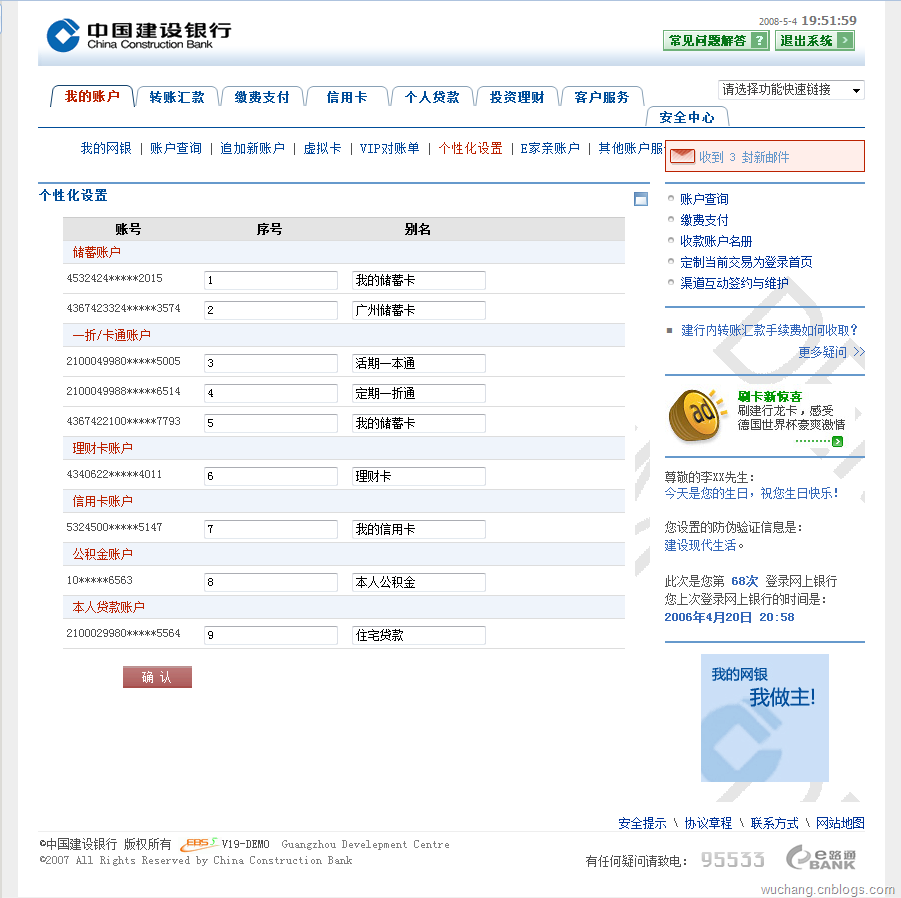901x898 pixels.
Task: Click the sequence field containing 9
Action: pos(271,635)
